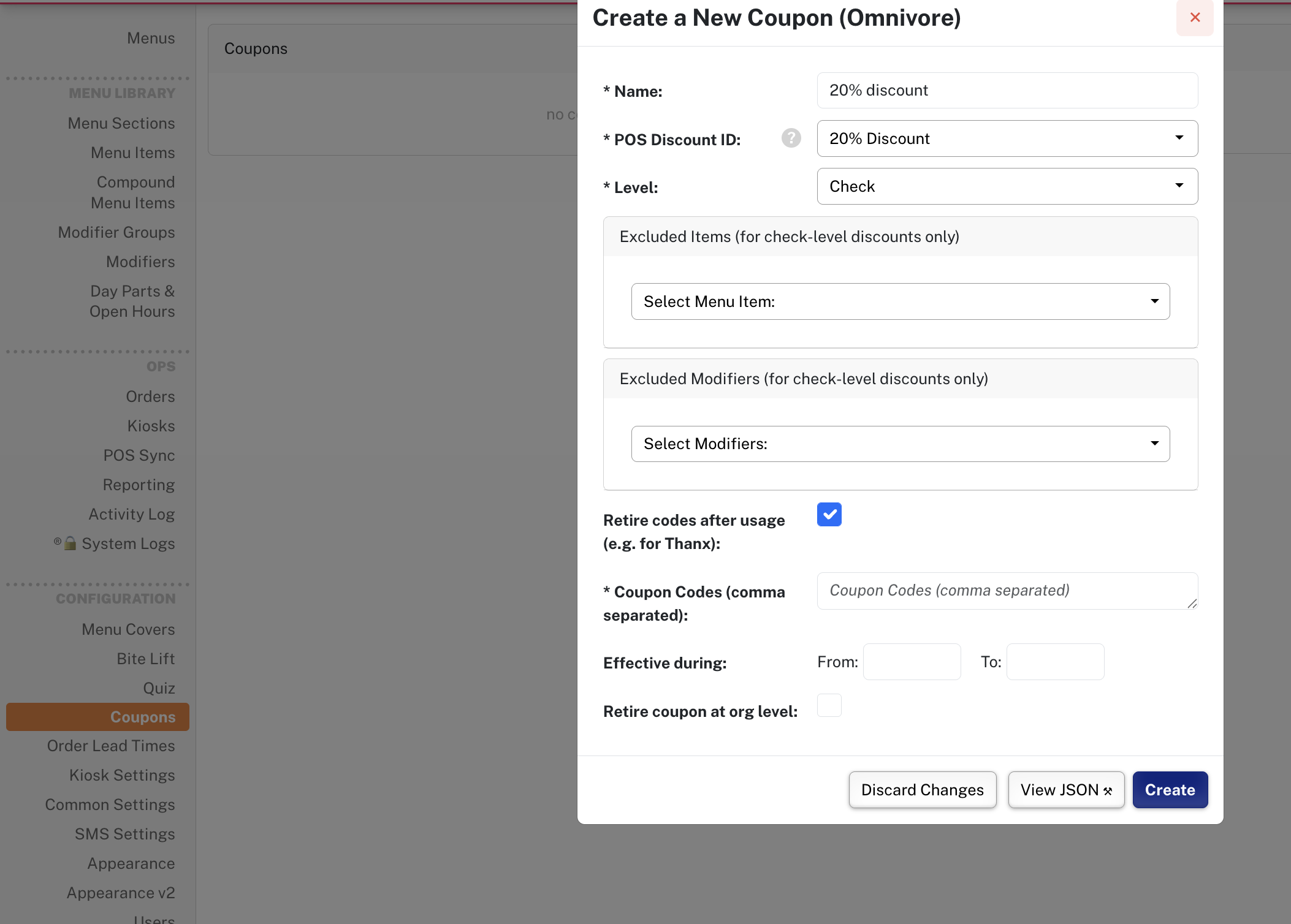This screenshot has width=1291, height=924.
Task: Open Order Lead Times
Action: pos(111,746)
